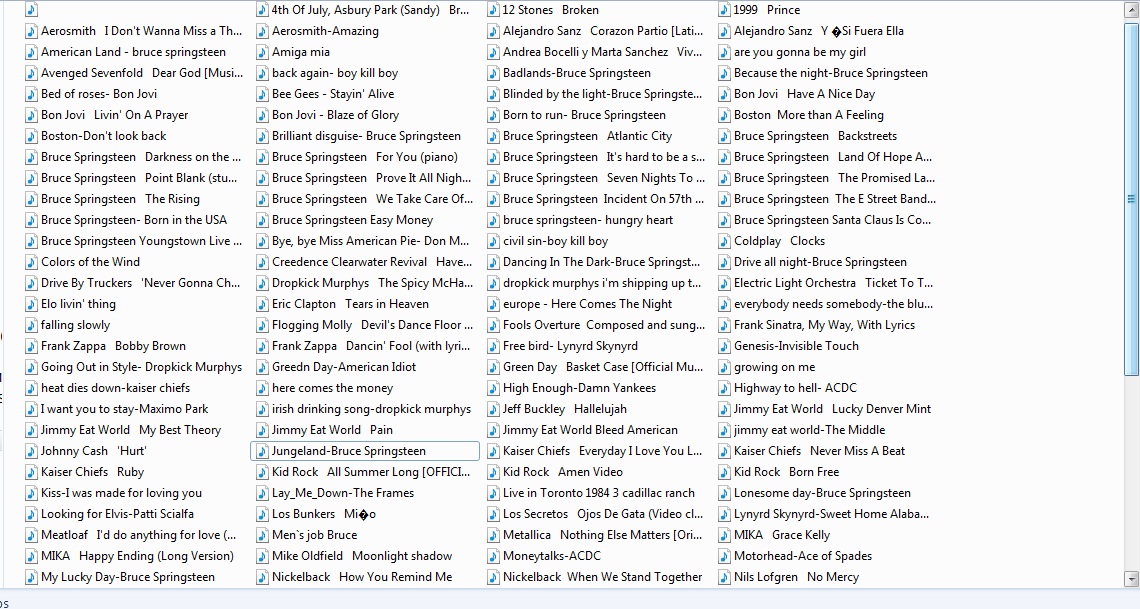Select 'MIKA Grace Kelly' file
This screenshot has width=1140, height=609.
coord(782,536)
